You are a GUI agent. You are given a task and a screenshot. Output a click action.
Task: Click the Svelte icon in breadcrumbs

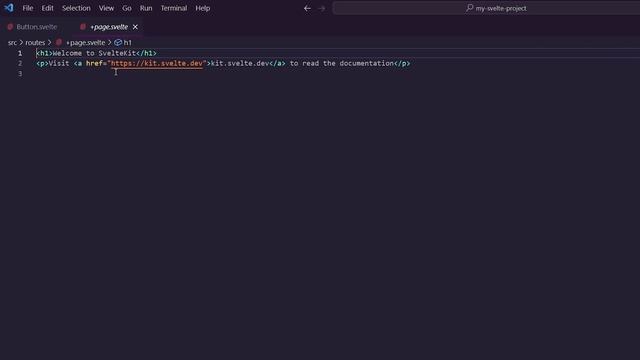point(59,42)
